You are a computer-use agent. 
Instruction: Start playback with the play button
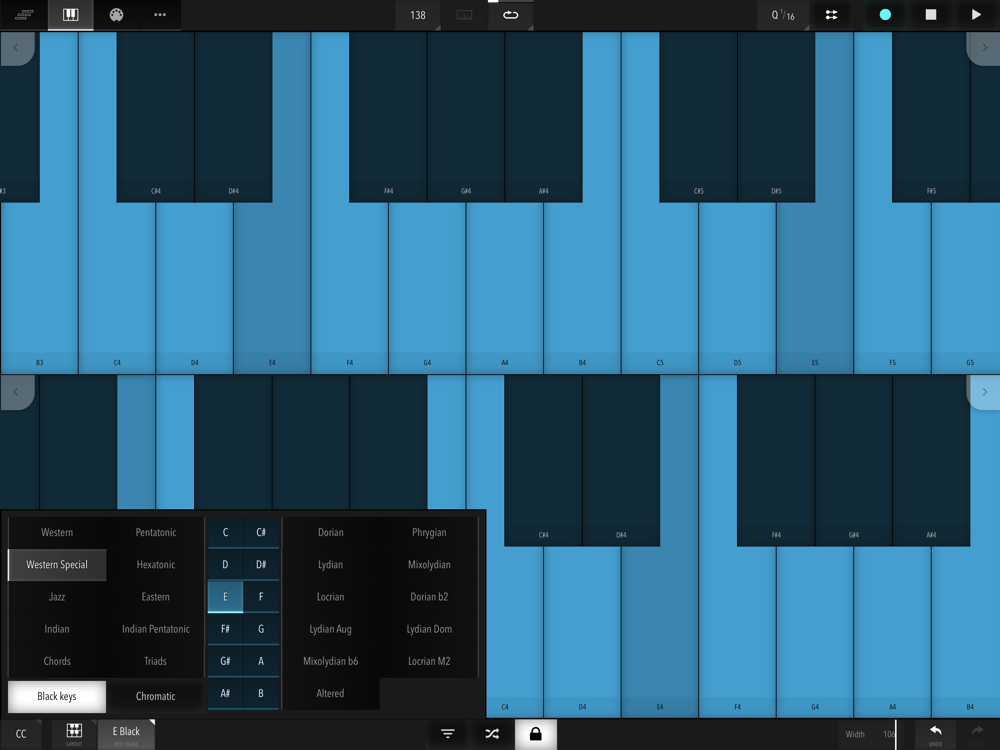(x=976, y=15)
